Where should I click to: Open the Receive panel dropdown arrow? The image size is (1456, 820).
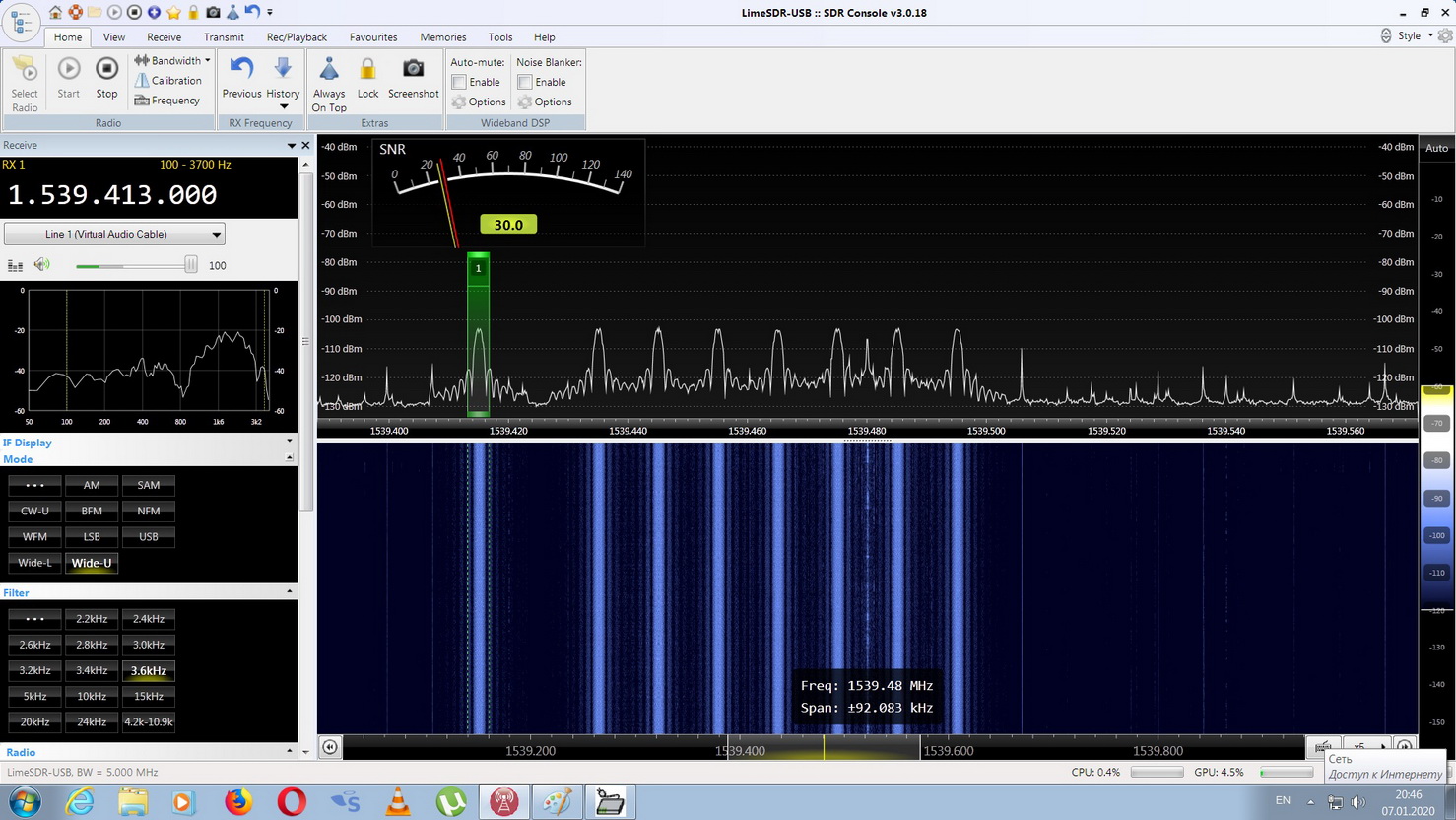coord(292,145)
